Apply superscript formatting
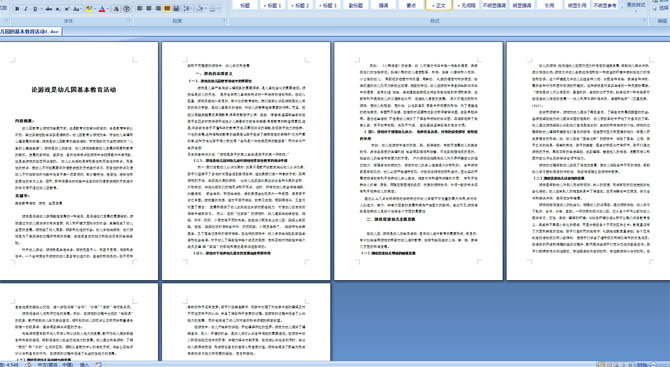Viewport: 670px width, 367px height. pos(67,9)
